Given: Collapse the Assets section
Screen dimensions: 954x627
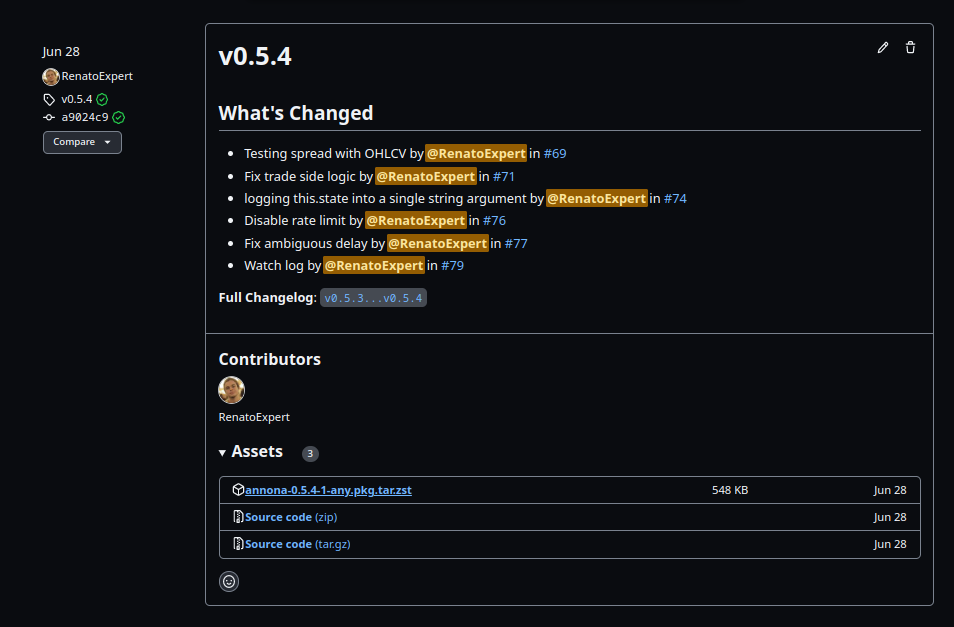Looking at the screenshot, I should point(222,452).
